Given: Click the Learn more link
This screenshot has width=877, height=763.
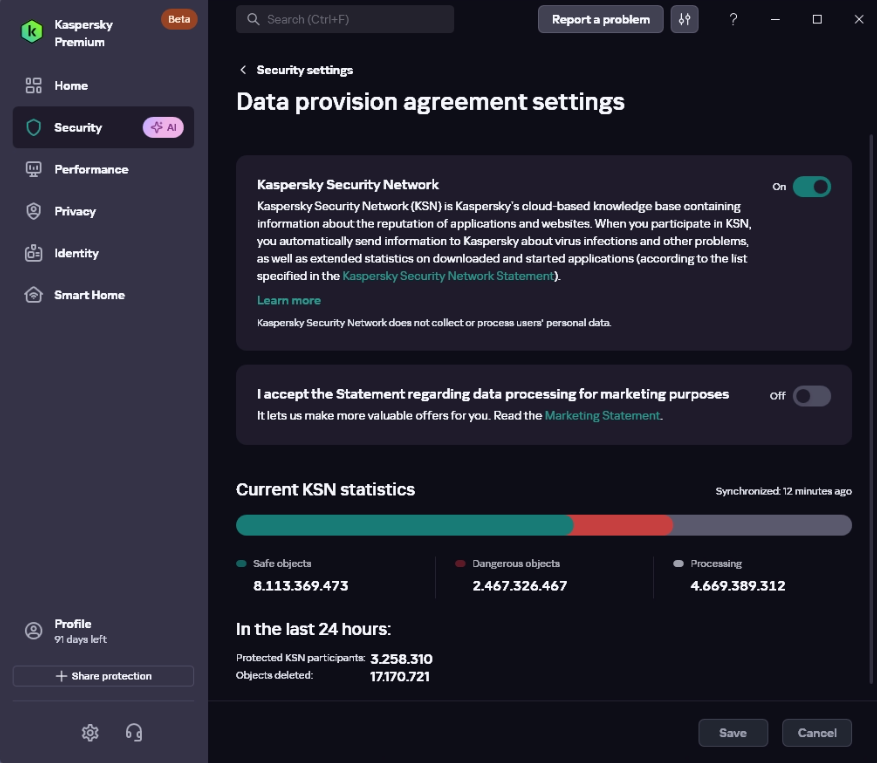Looking at the screenshot, I should point(289,300).
